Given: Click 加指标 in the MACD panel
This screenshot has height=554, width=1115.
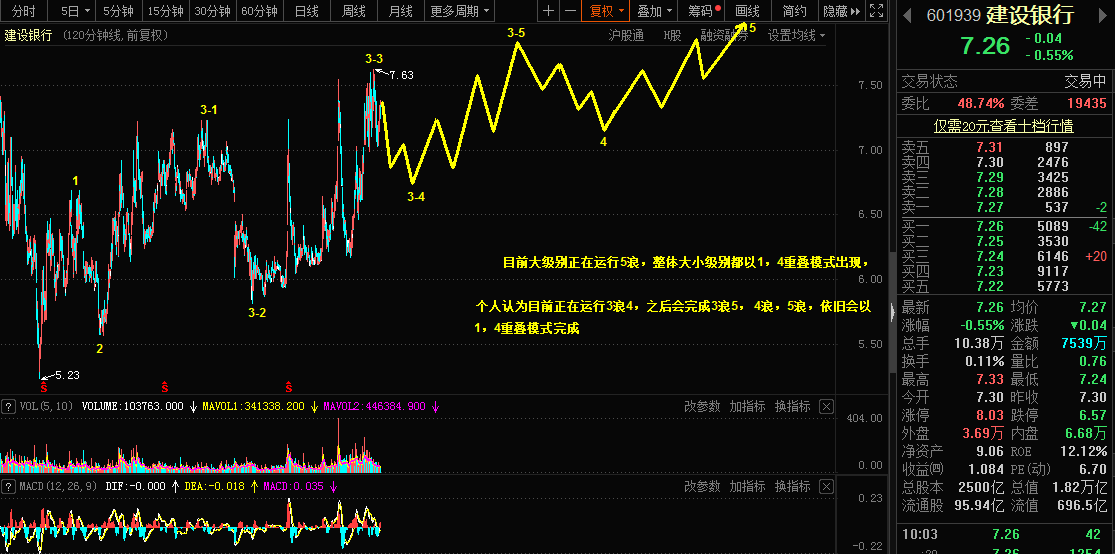Looking at the screenshot, I should point(747,486).
